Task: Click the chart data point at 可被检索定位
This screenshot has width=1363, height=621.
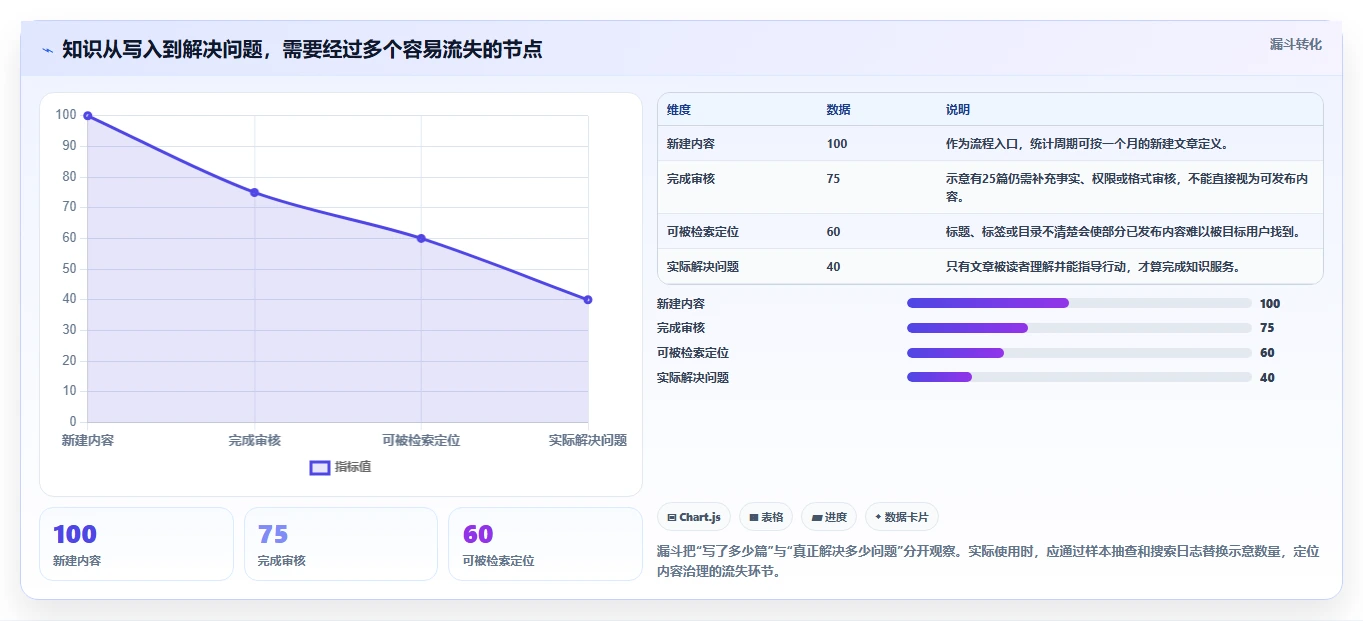Action: click(x=421, y=238)
